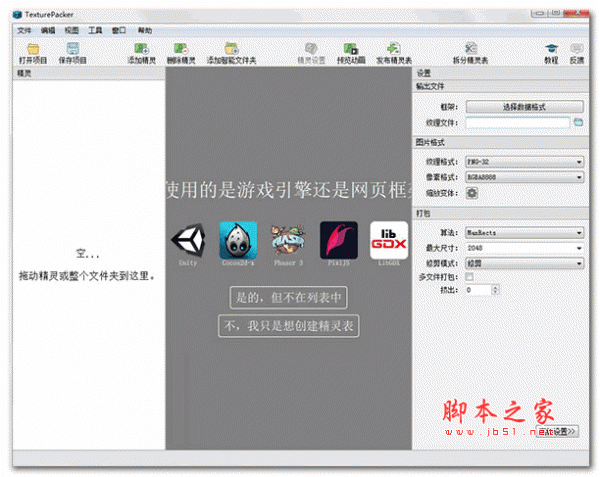Click 是的，但不在列表中 button
Viewport: 600px width, 477px height.
tap(289, 297)
